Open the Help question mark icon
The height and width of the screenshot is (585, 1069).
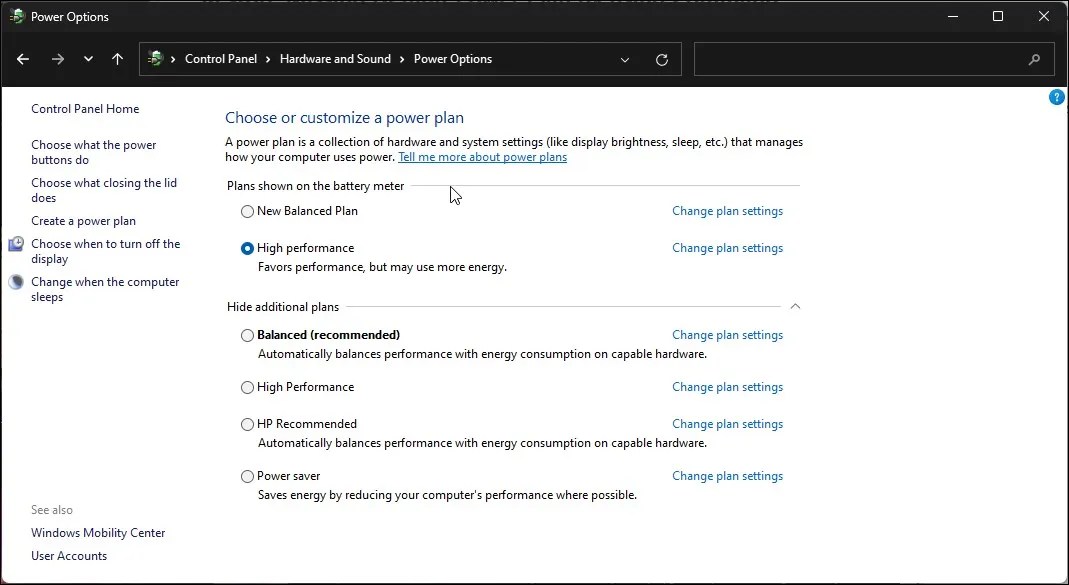click(1057, 97)
